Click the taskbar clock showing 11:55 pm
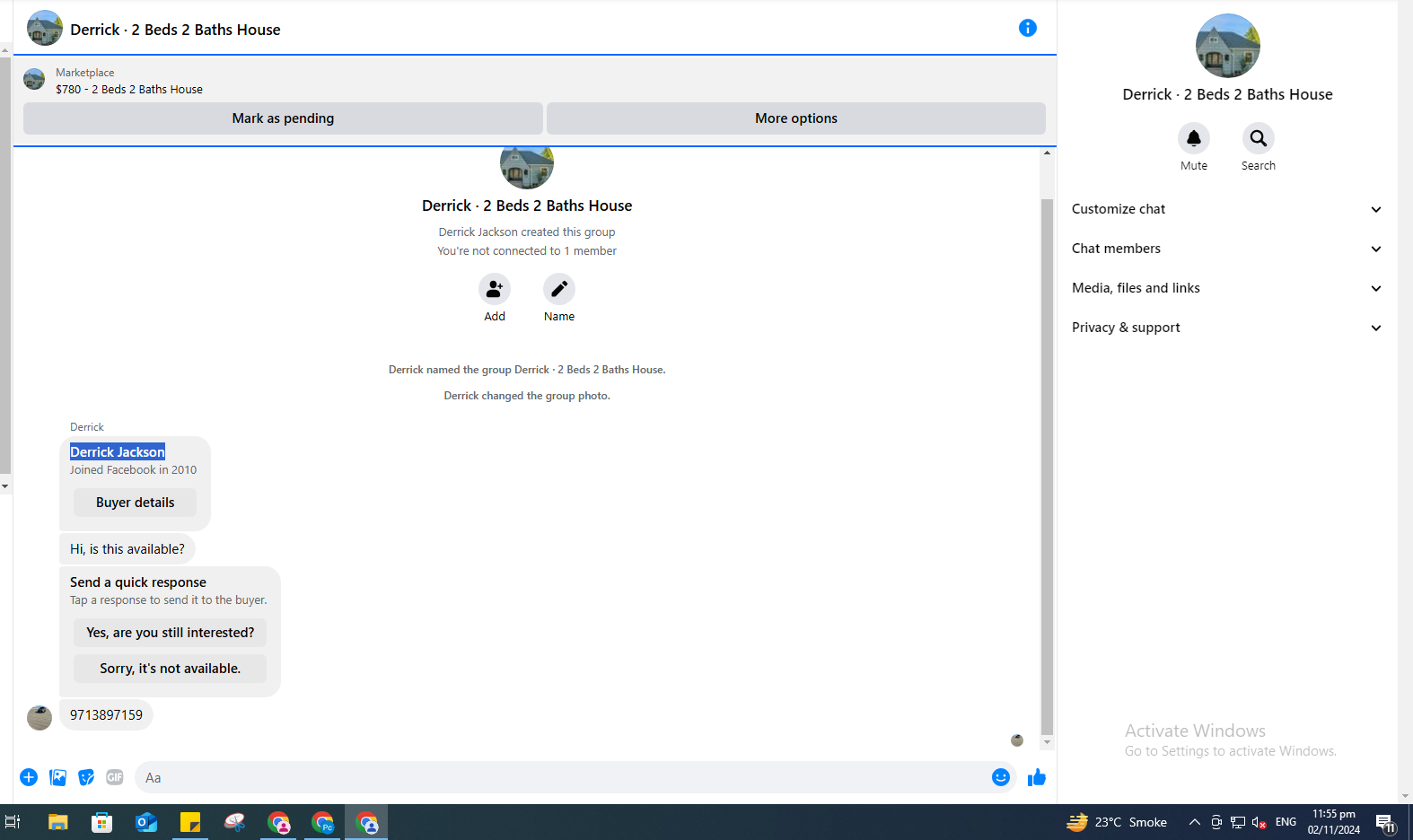Viewport: 1413px width, 840px height. point(1334,822)
